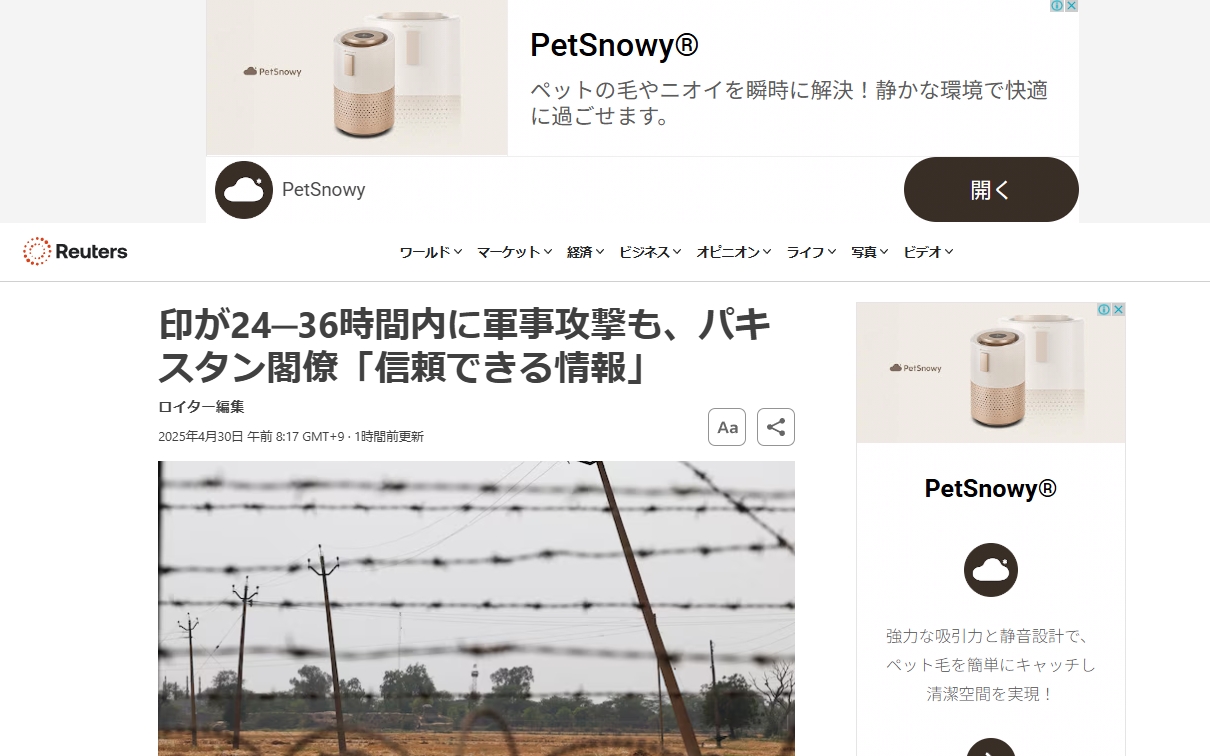Open the Reuters home logo
1210x756 pixels.
tap(75, 252)
